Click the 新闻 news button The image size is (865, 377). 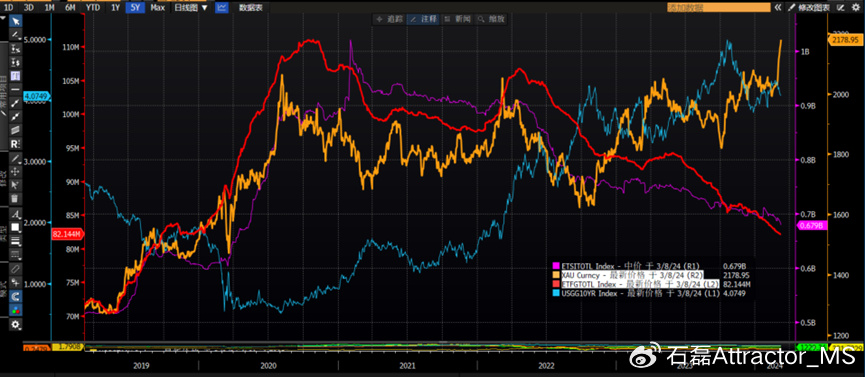[457, 19]
